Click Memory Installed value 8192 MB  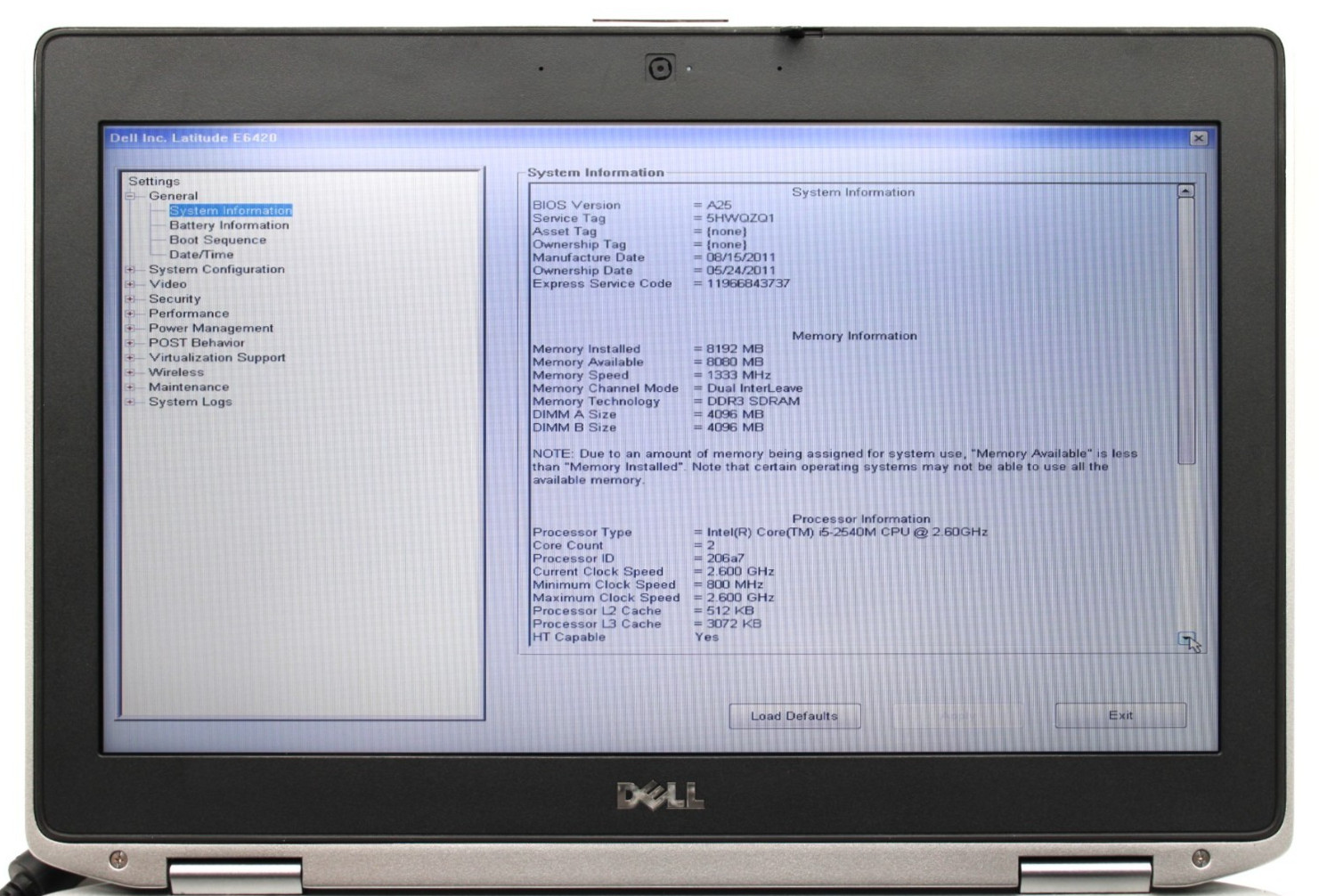point(735,349)
